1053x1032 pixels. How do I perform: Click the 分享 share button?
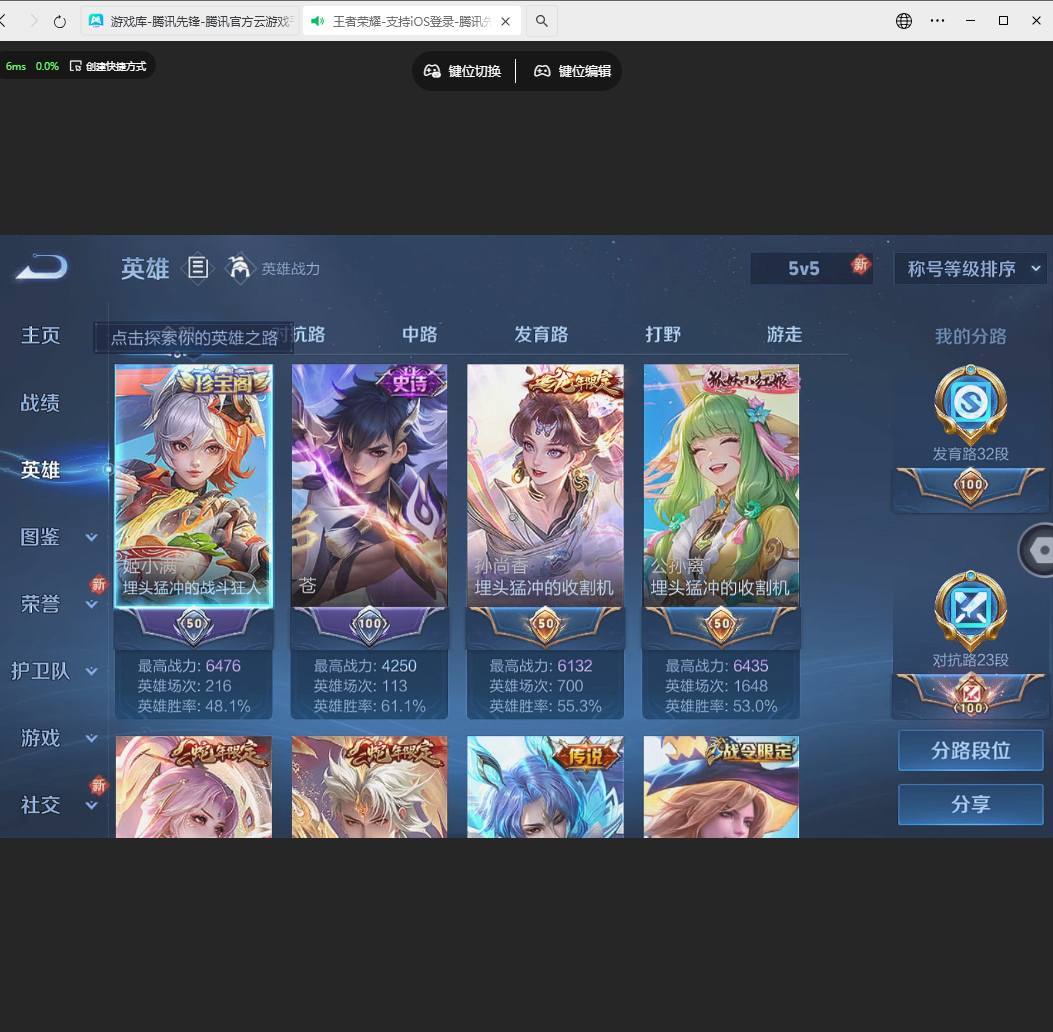pyautogui.click(x=970, y=803)
